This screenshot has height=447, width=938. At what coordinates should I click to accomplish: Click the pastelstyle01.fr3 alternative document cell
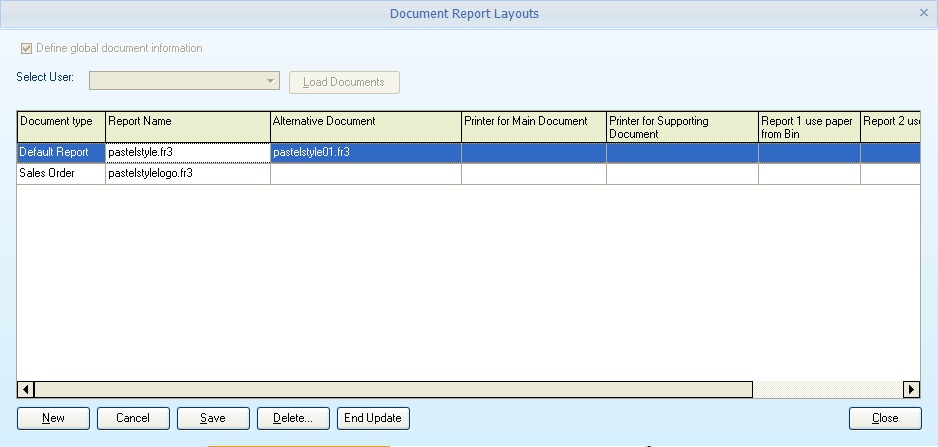coord(365,152)
